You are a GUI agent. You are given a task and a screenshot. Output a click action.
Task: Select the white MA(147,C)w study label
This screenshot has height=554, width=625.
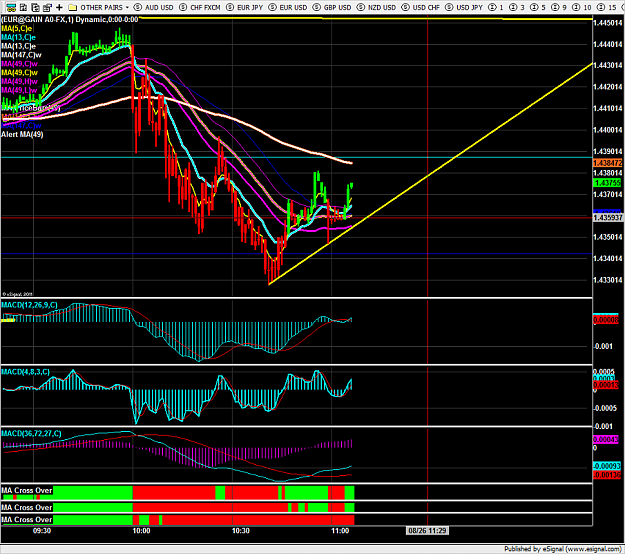pyautogui.click(x=21, y=55)
